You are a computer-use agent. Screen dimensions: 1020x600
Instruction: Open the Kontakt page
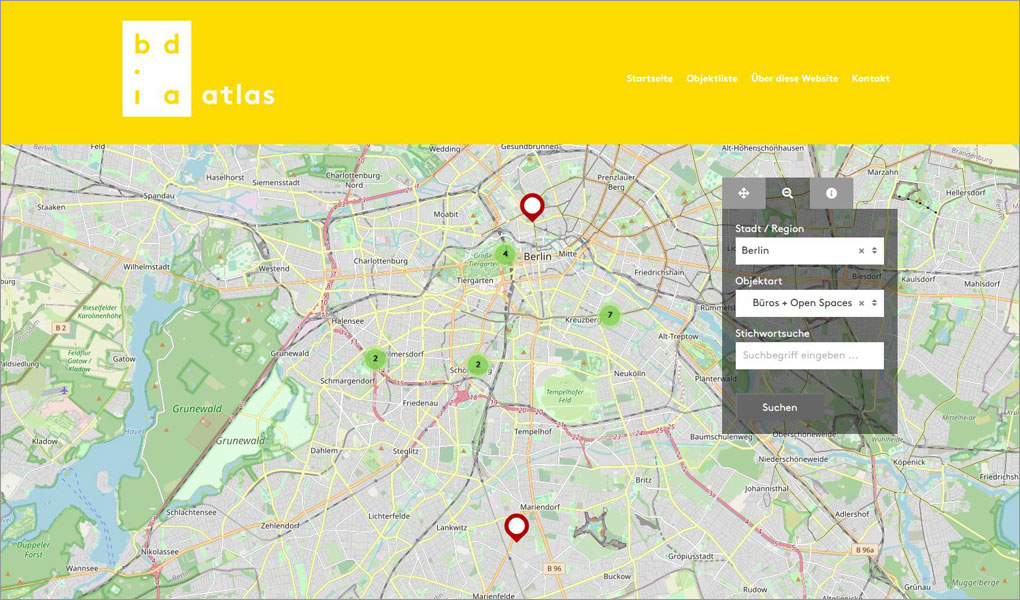tap(870, 79)
